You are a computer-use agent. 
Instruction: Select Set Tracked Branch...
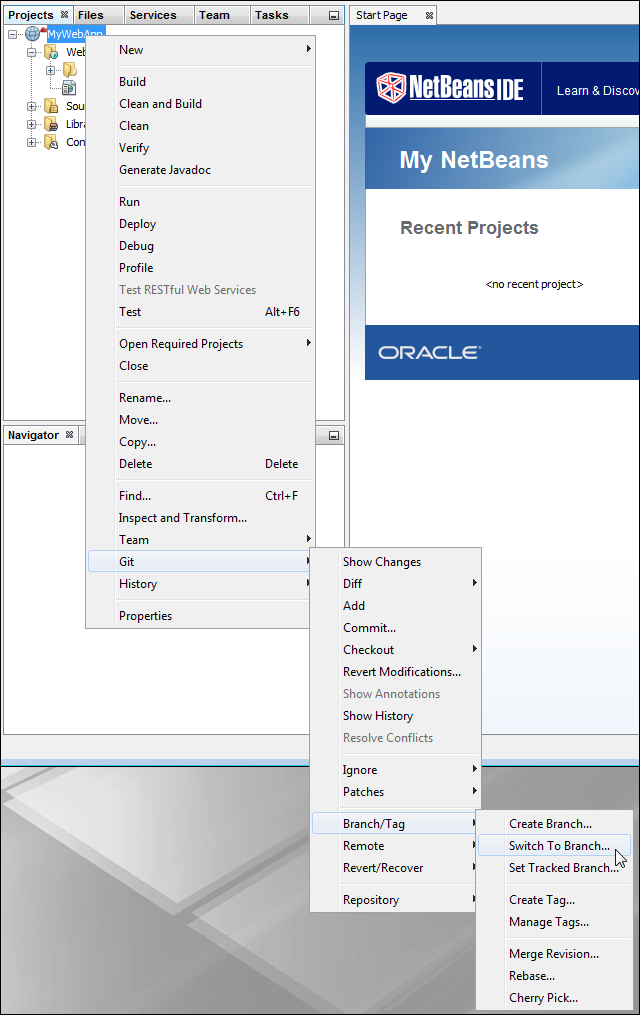[x=555, y=868]
